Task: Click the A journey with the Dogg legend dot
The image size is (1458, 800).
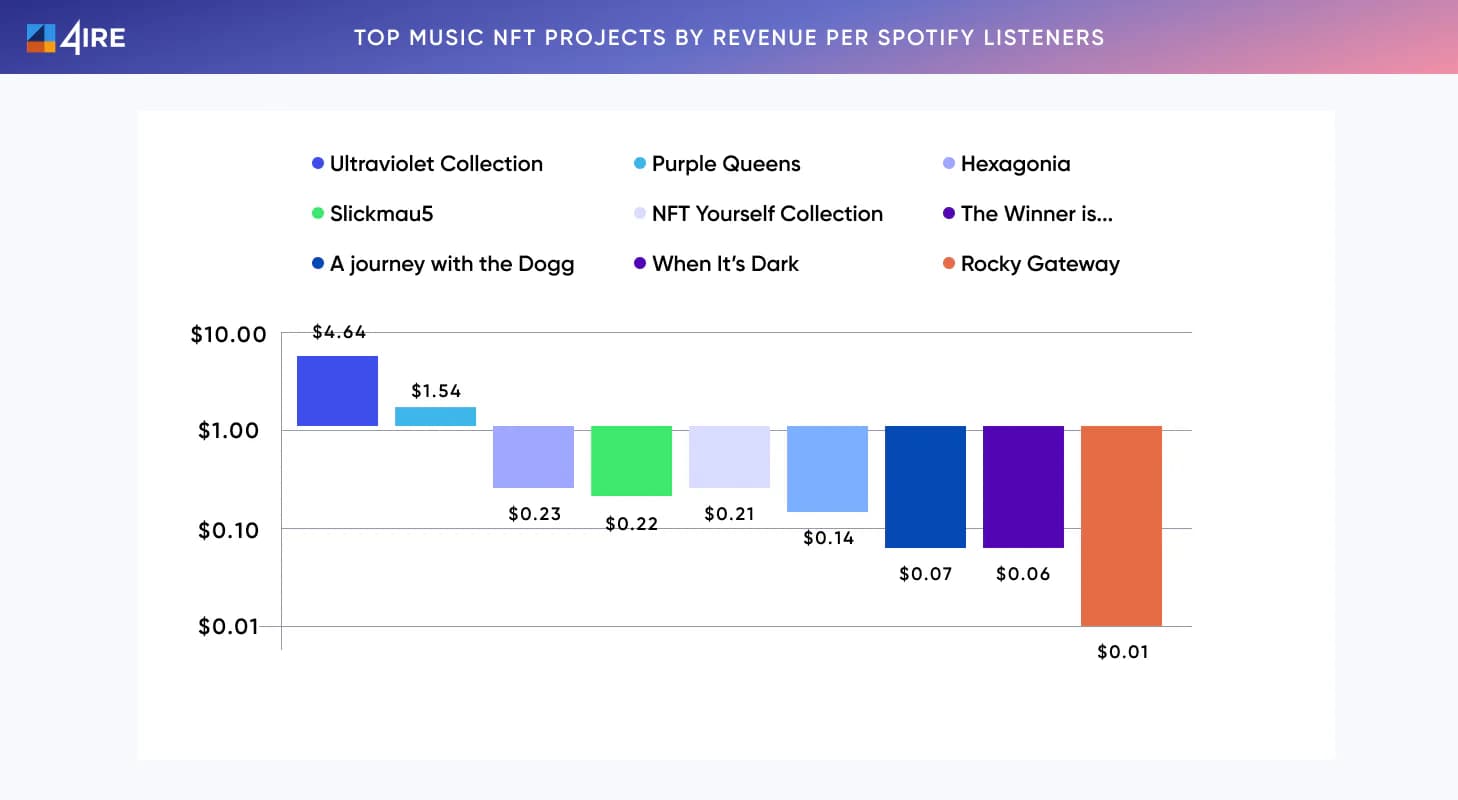Action: (318, 264)
